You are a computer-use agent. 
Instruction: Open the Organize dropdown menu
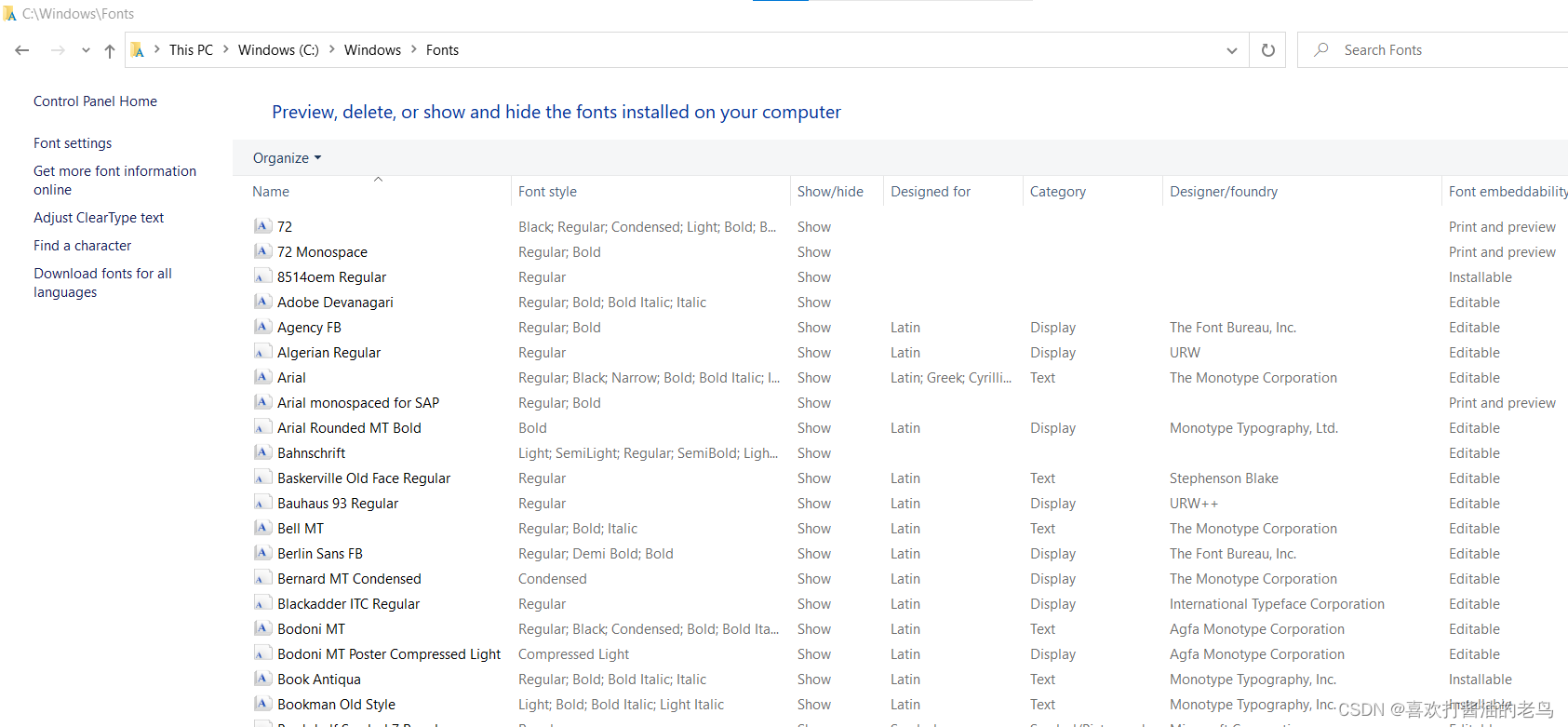tap(287, 158)
